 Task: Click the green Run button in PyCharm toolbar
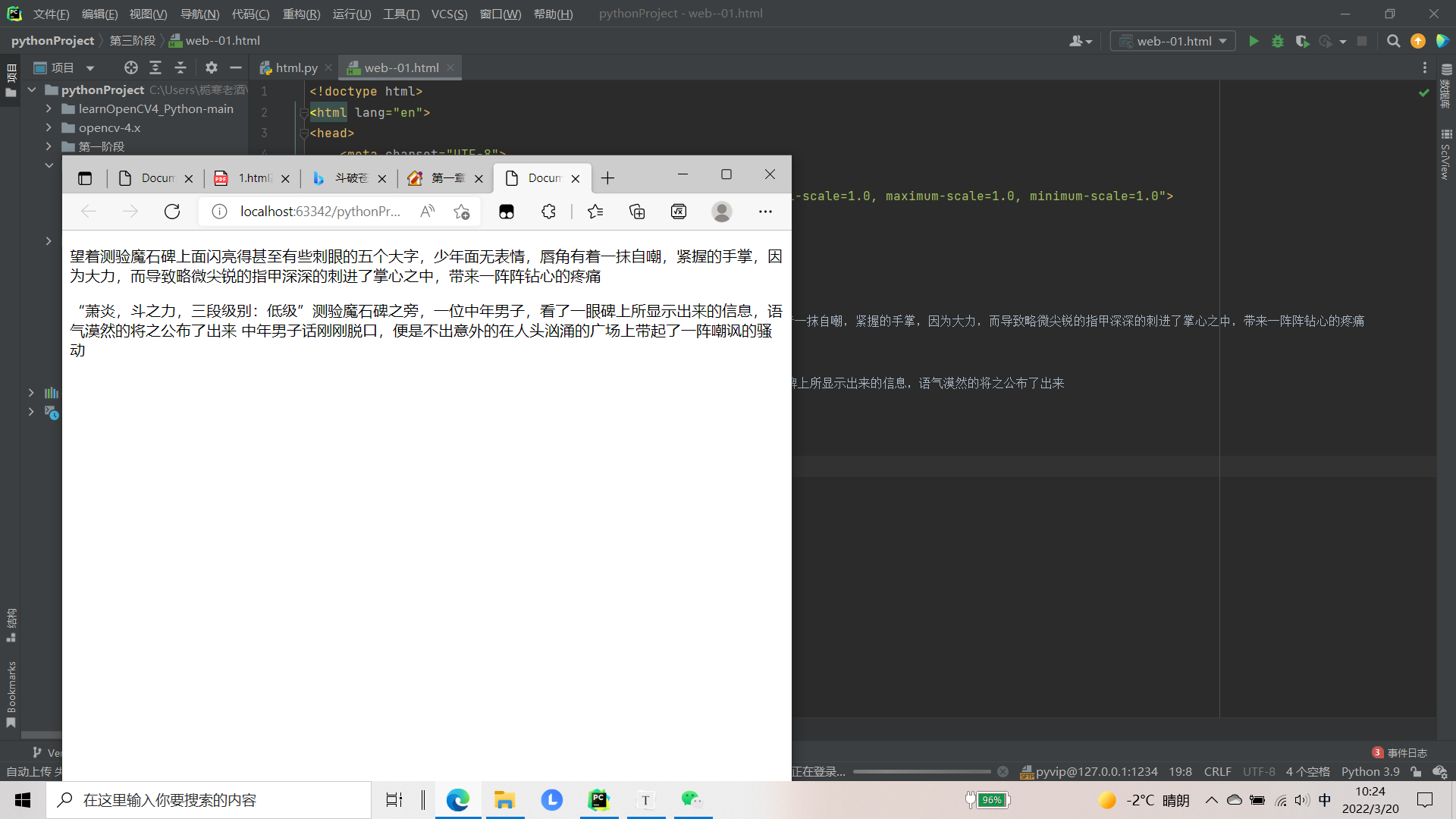point(1254,41)
